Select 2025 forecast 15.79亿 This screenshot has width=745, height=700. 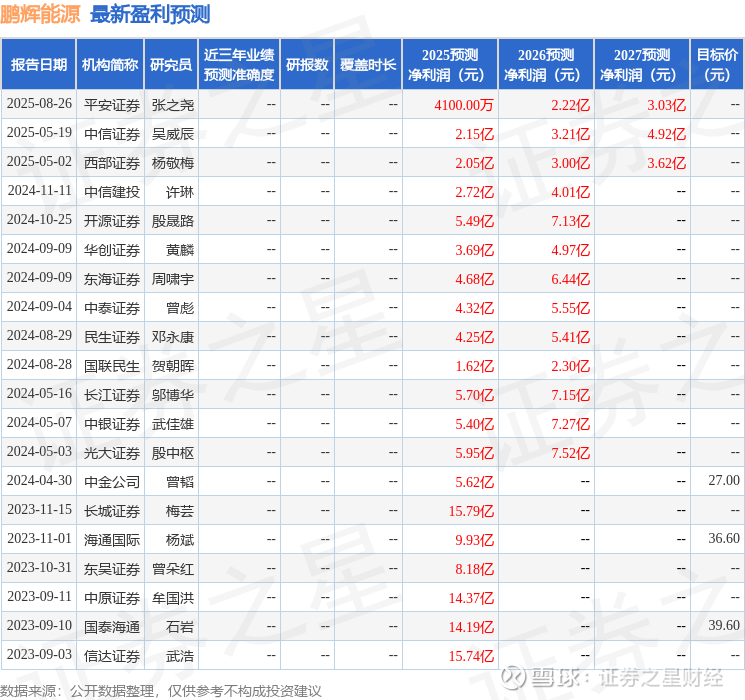pyautogui.click(x=471, y=511)
